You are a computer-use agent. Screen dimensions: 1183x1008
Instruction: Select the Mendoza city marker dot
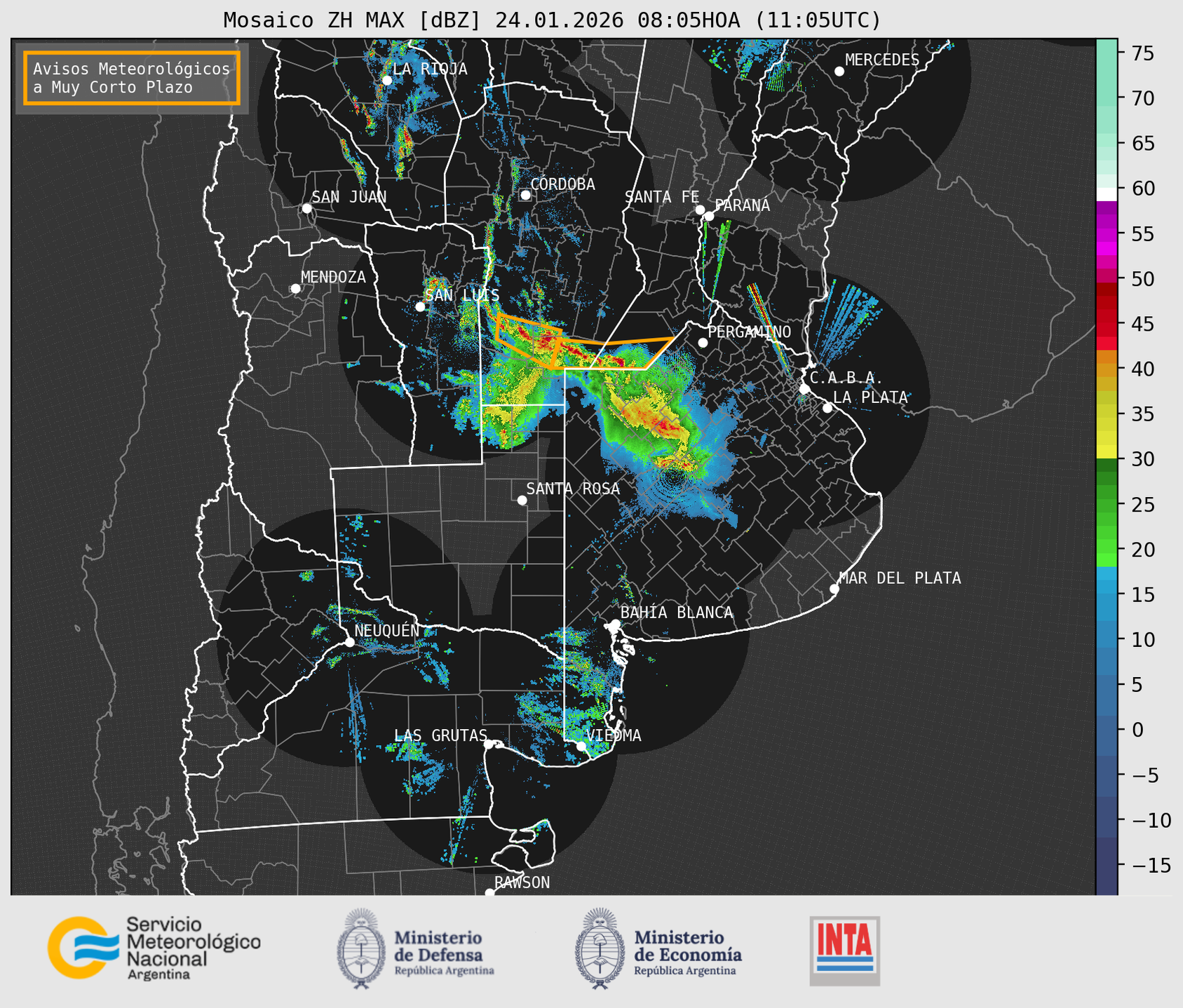[x=296, y=289]
